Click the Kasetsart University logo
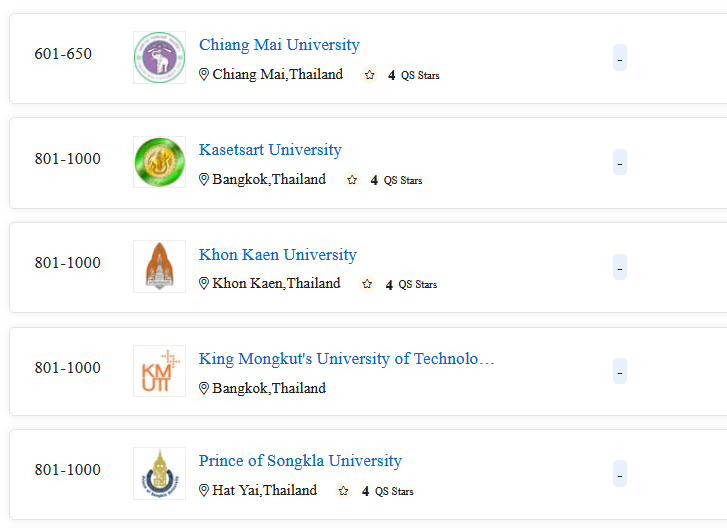Image resolution: width=727 pixels, height=528 pixels. [x=159, y=162]
